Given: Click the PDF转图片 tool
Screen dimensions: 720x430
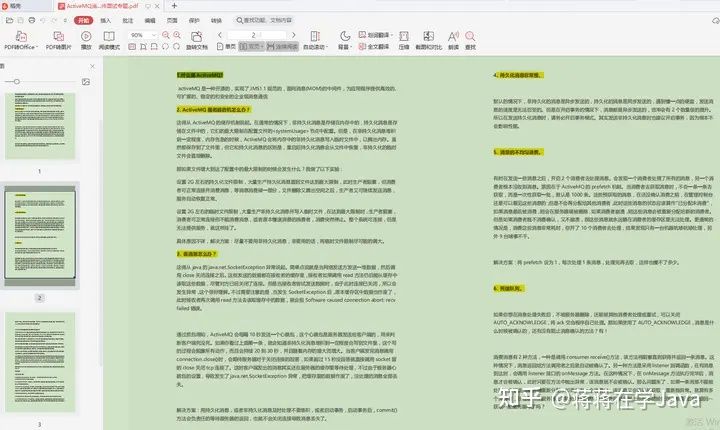Looking at the screenshot, I should tap(58, 40).
